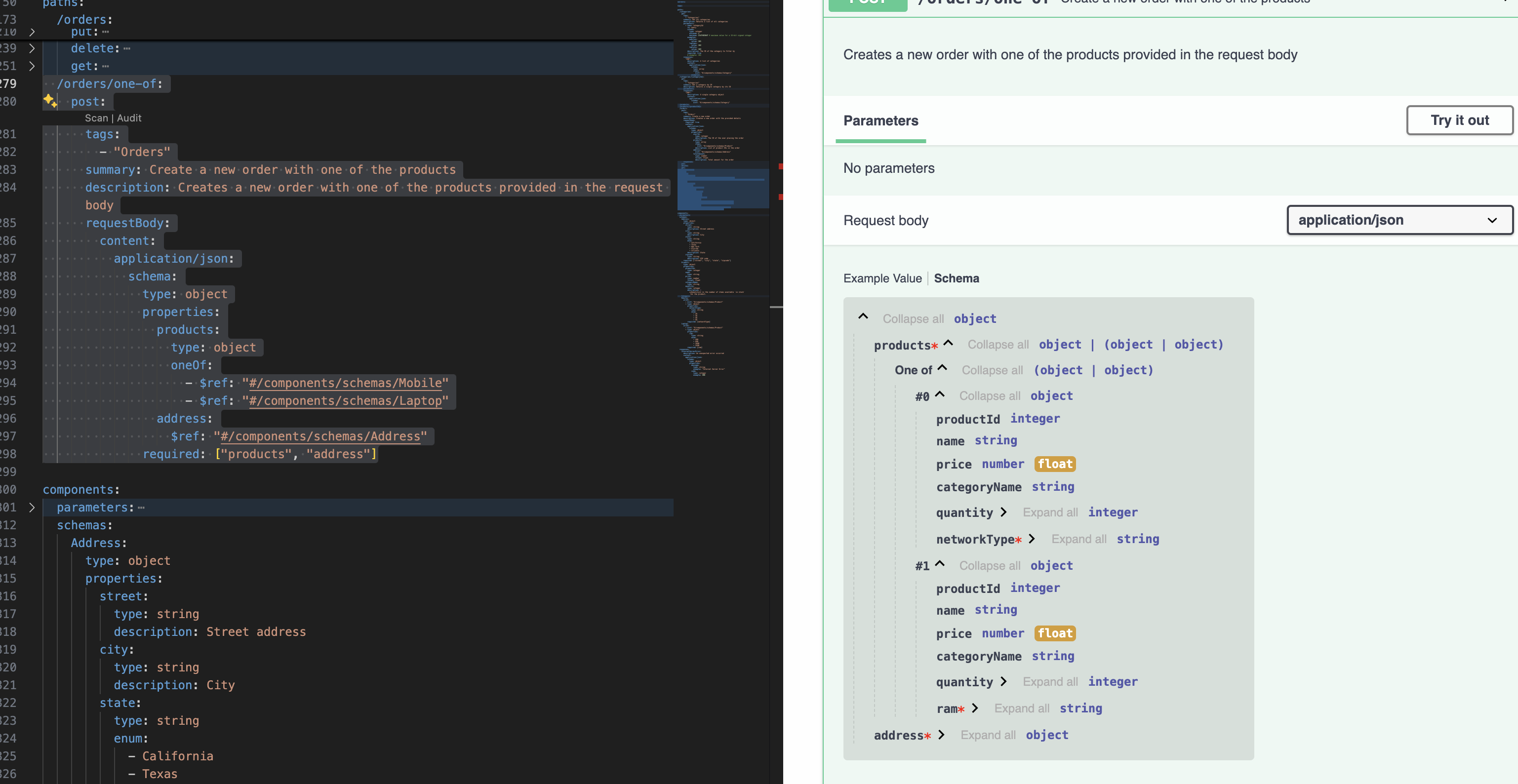The height and width of the screenshot is (784, 1518).
Task: Click Expand all beside quantity in #1
Action: click(x=1050, y=681)
